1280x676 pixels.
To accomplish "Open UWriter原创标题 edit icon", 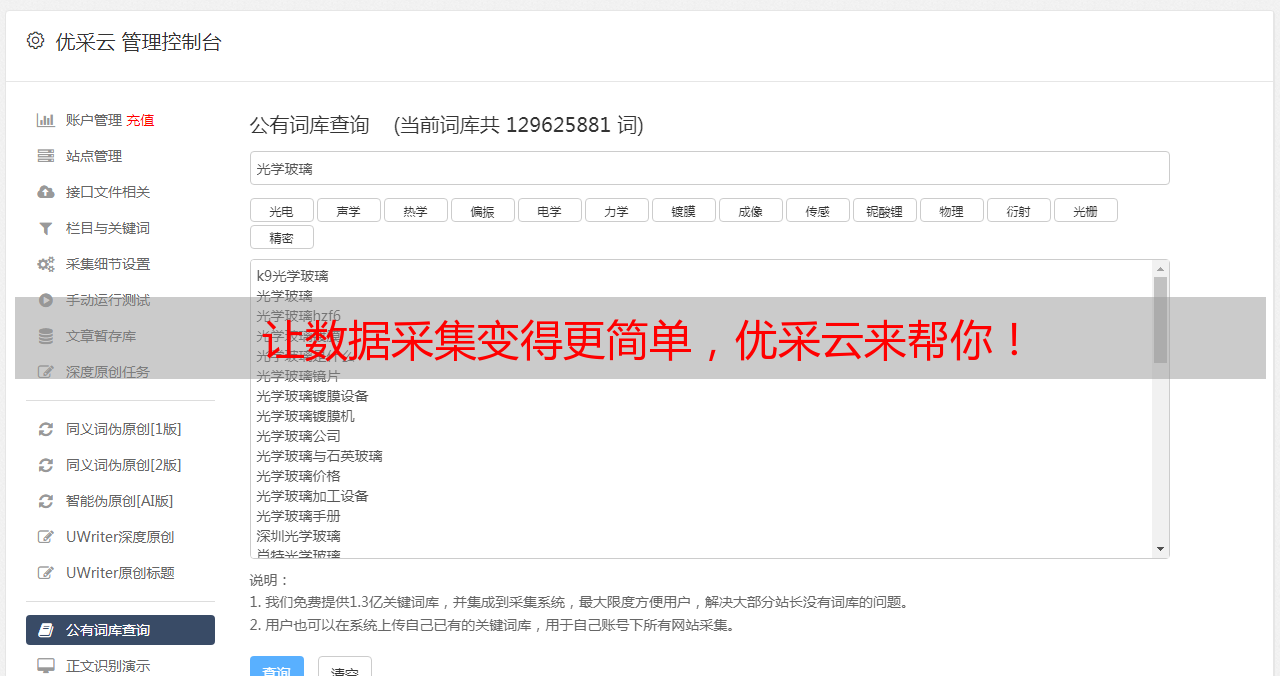I will pyautogui.click(x=46, y=573).
